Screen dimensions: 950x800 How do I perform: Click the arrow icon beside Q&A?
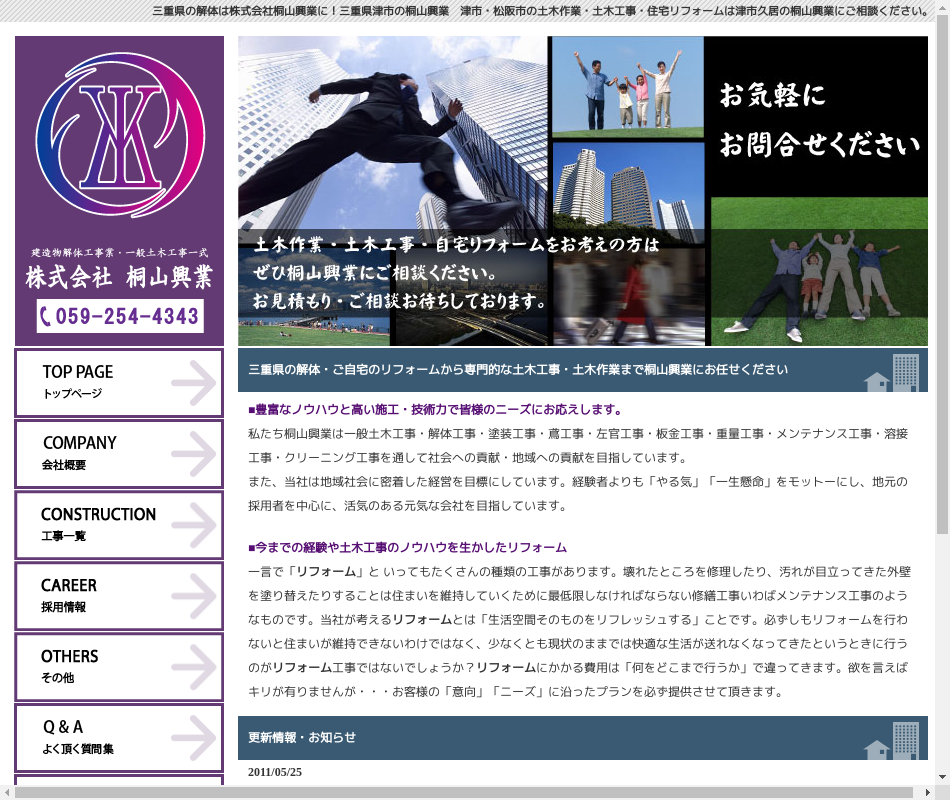193,738
